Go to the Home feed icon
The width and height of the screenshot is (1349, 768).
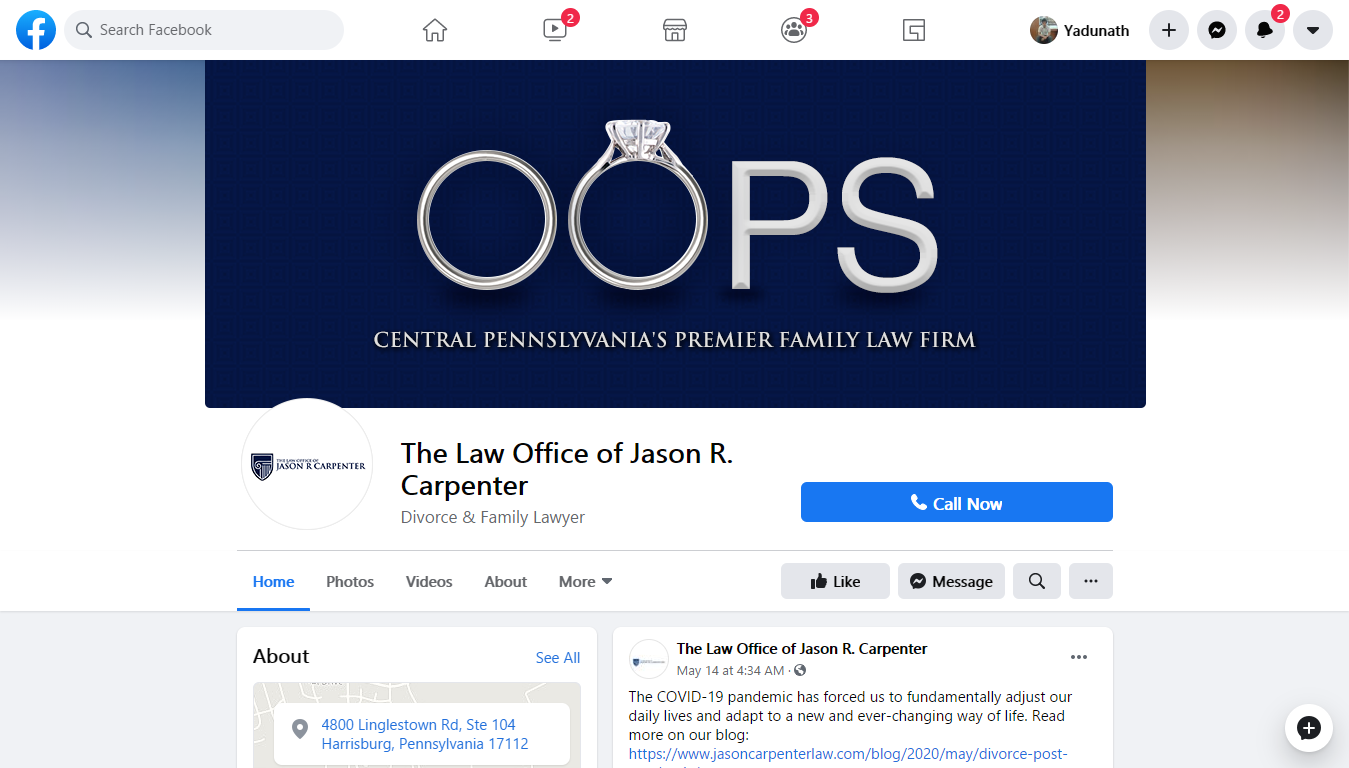[x=434, y=30]
